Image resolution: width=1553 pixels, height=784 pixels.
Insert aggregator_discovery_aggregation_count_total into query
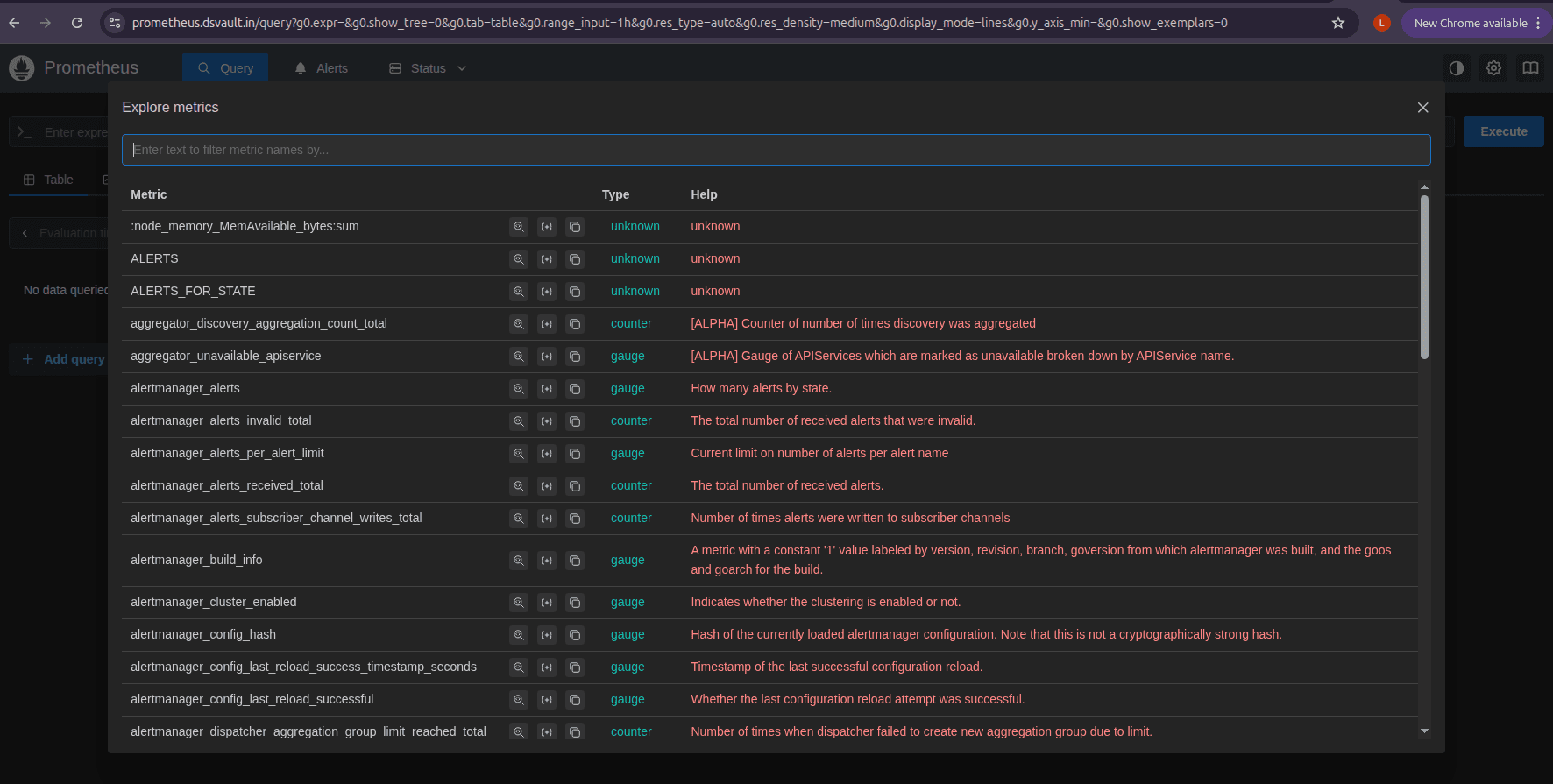click(547, 324)
